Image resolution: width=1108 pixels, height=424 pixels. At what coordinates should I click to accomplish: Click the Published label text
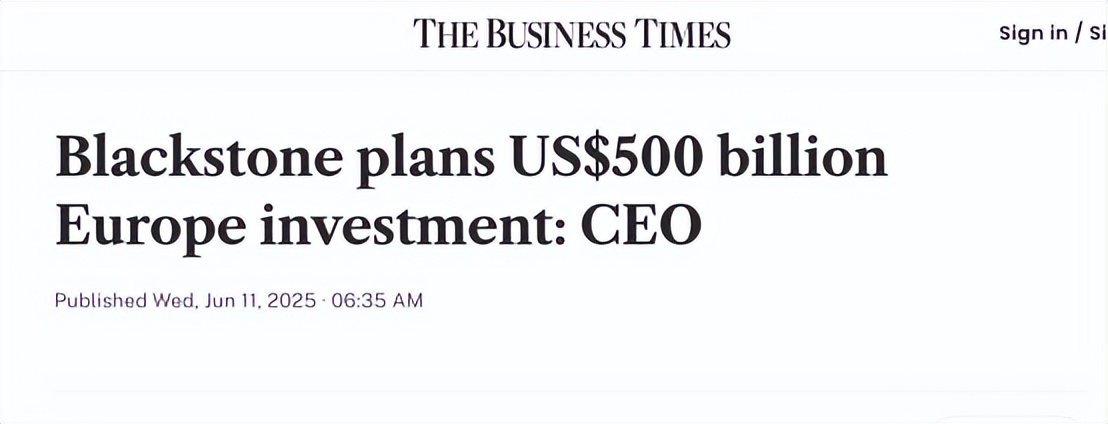101,300
